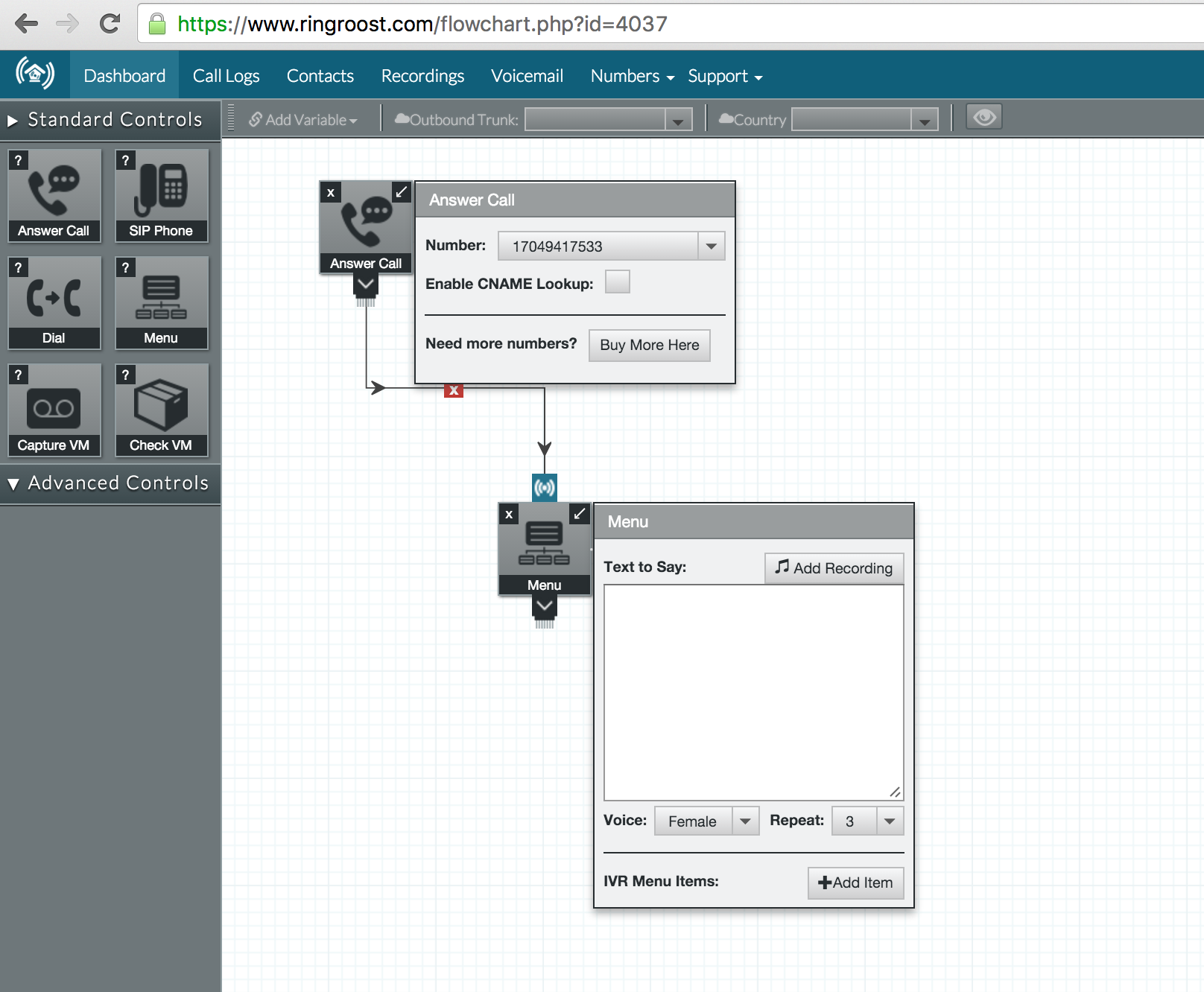Click Menu node output connector arrow
This screenshot has width=1204, height=992.
(545, 606)
